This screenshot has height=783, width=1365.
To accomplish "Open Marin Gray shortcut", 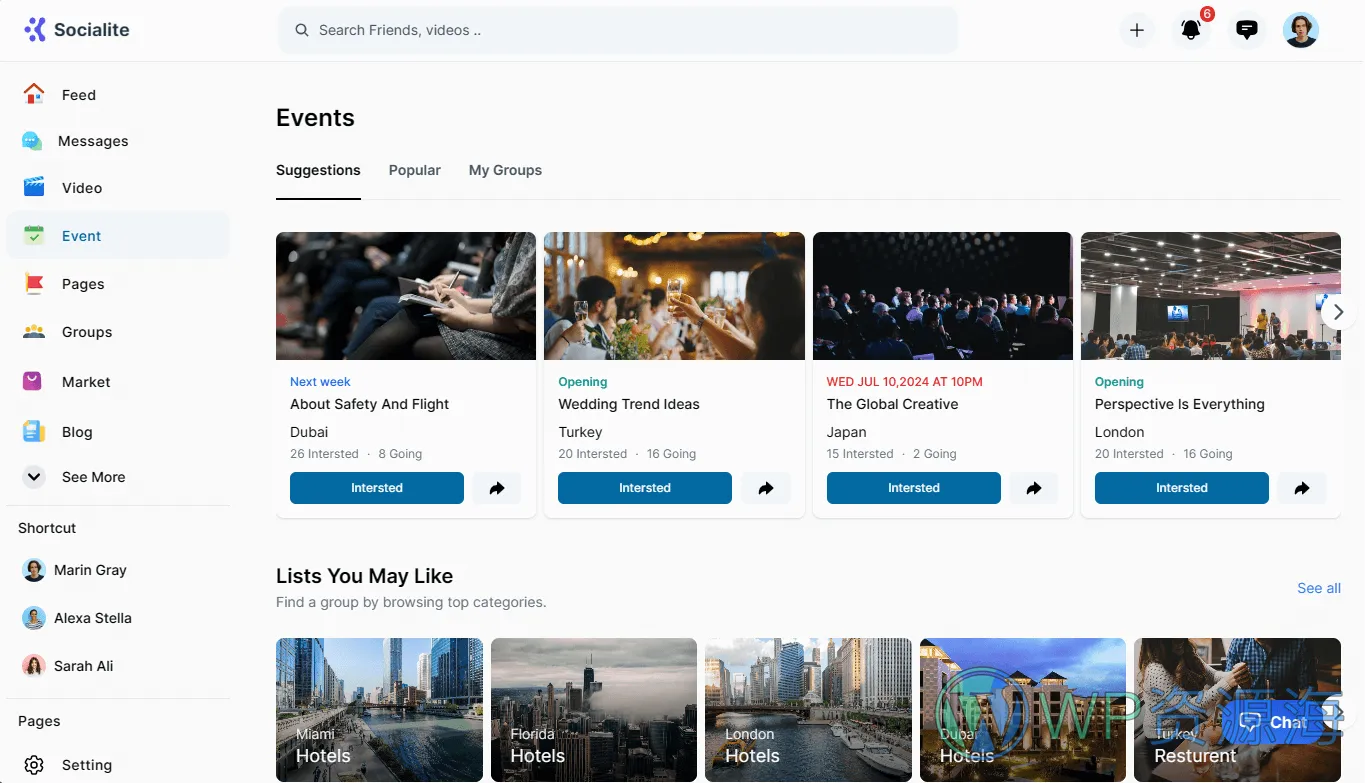I will click(x=90, y=570).
